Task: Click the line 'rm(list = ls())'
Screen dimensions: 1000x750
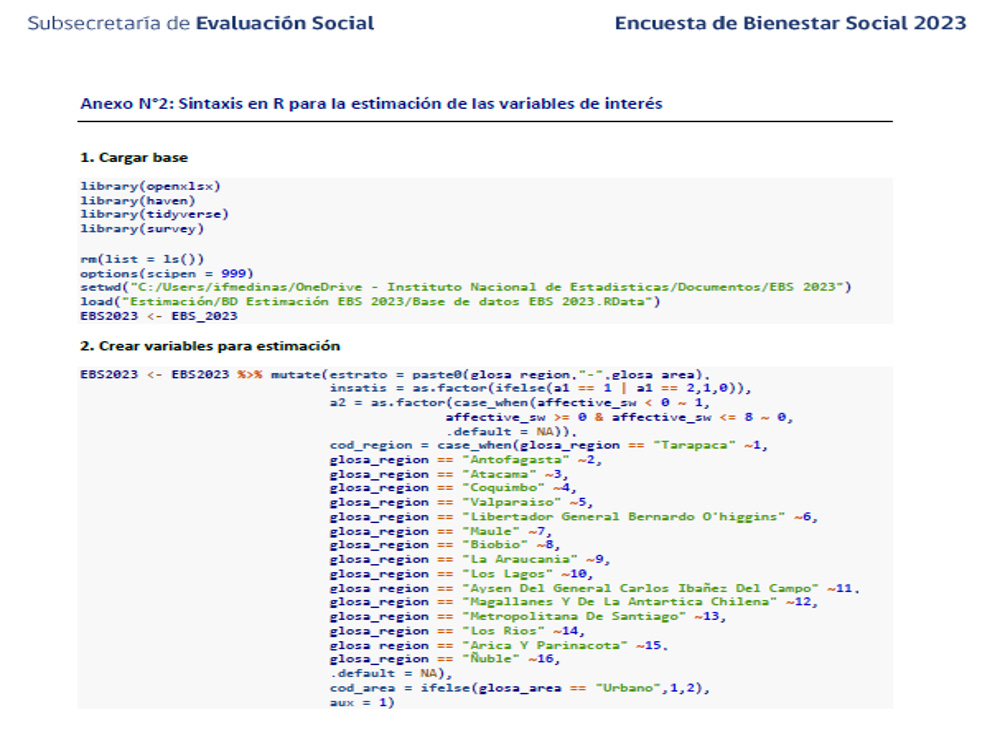Action: (142, 259)
